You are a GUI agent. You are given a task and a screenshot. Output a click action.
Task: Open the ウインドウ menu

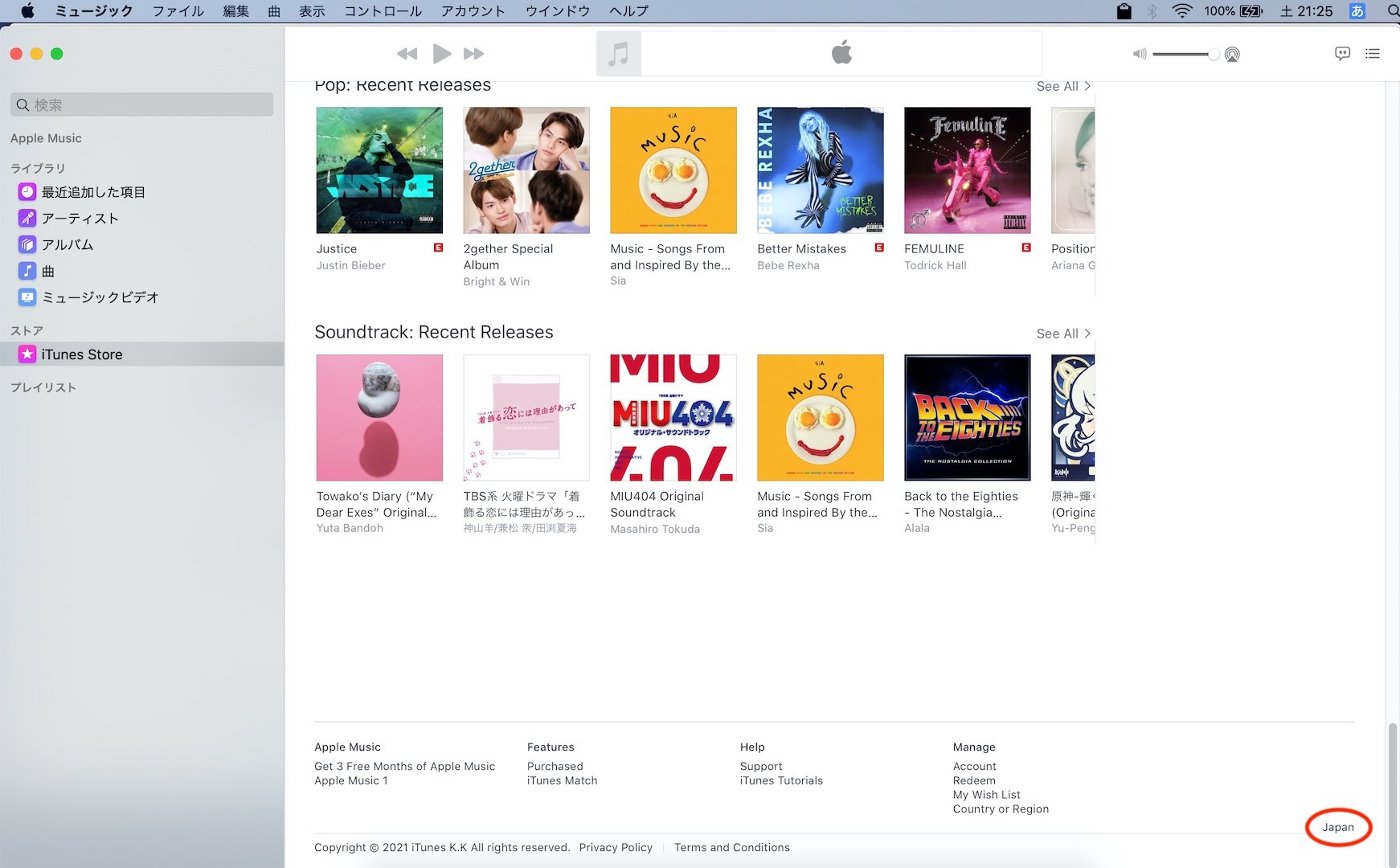(x=558, y=11)
